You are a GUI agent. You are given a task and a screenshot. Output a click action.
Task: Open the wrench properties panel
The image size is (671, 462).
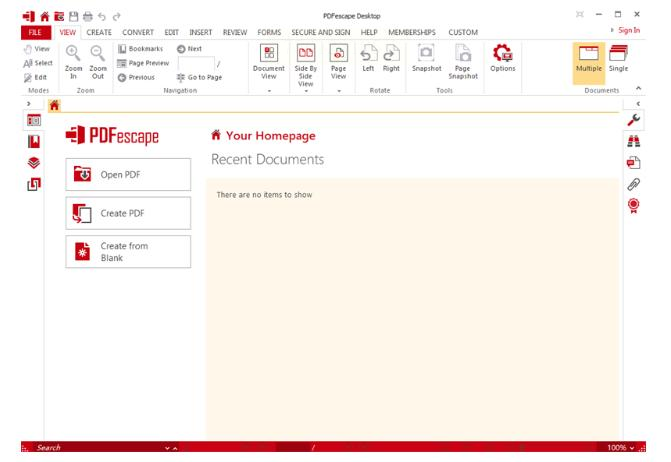pos(634,120)
